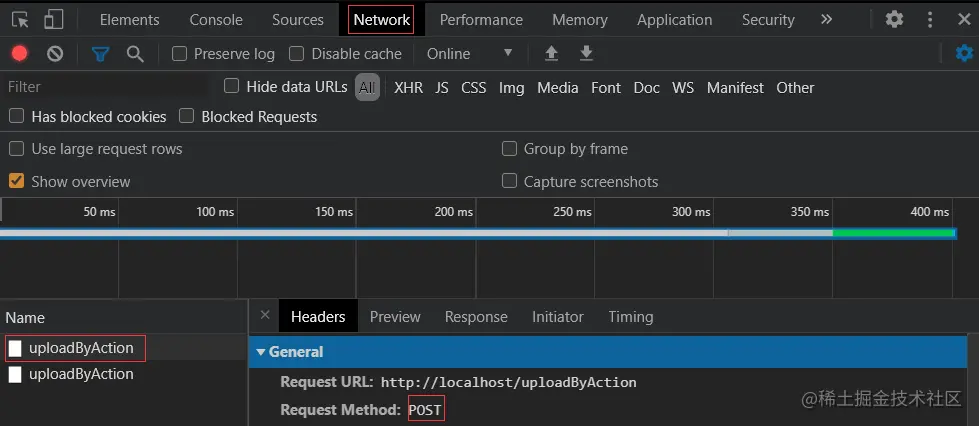Enable the Group by frame option
Viewport: 979px width, 426px height.
[509, 149]
